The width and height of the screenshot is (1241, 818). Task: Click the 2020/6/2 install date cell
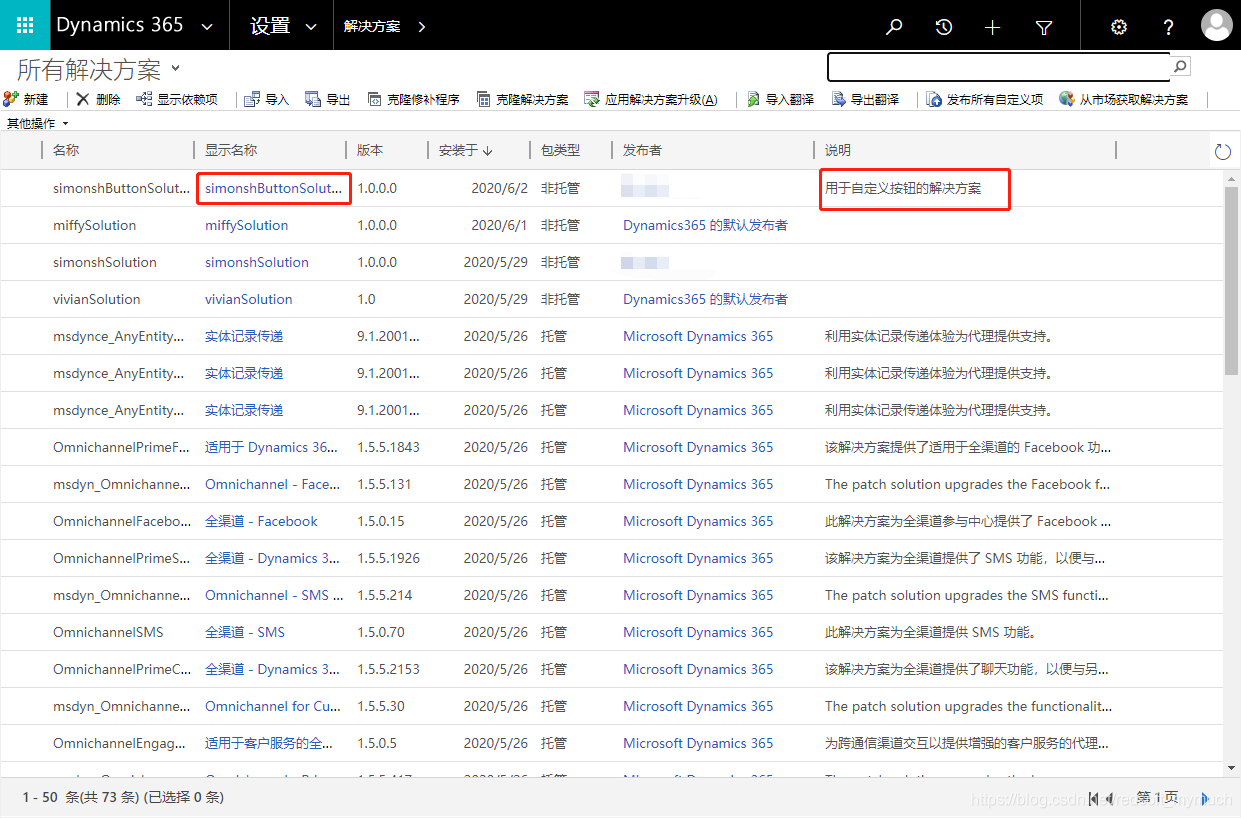point(500,188)
